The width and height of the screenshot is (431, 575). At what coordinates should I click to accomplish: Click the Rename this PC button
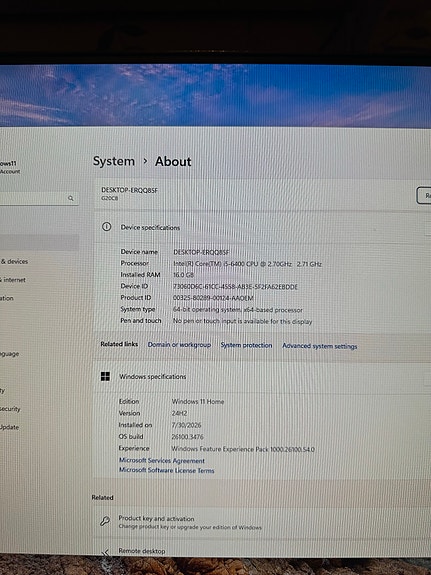424,195
